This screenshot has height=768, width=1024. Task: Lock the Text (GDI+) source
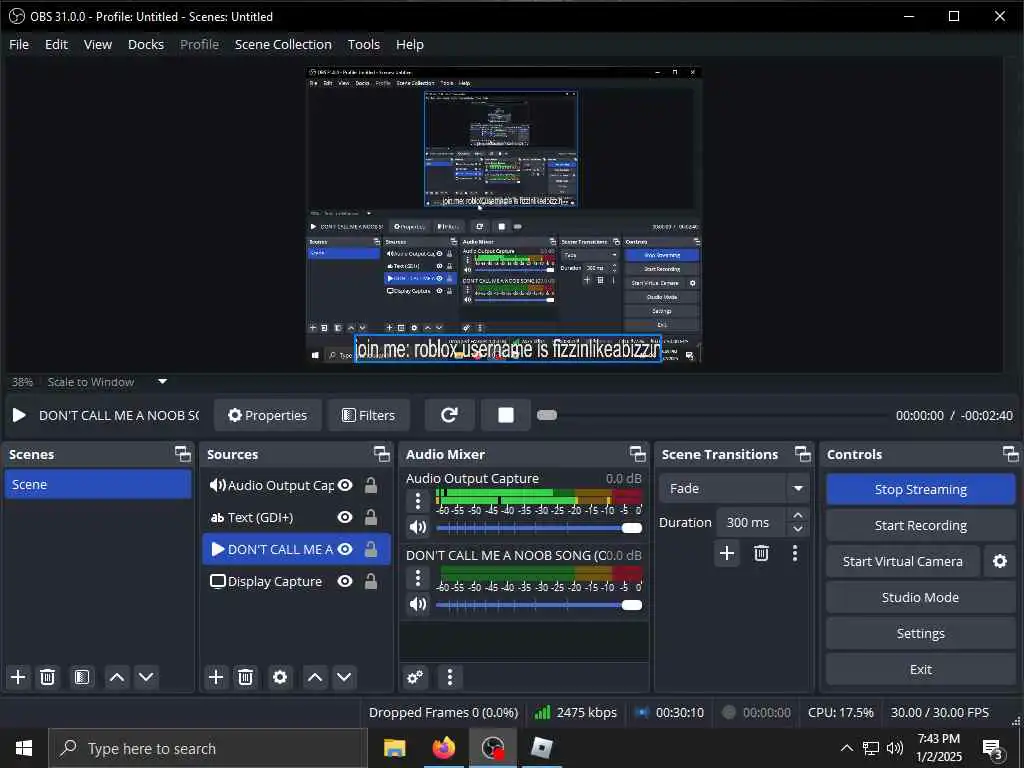coord(370,518)
